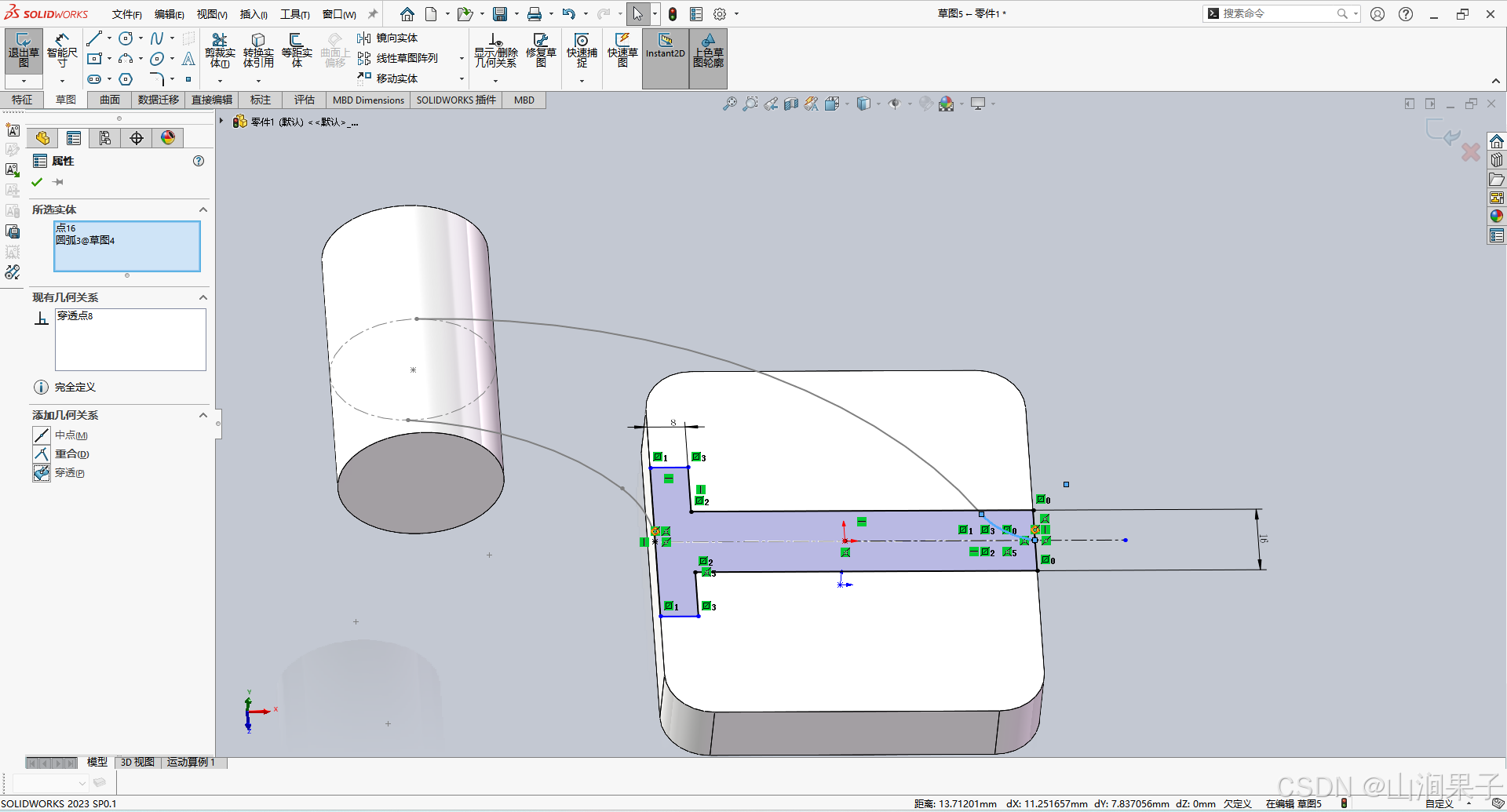Open the 插入 (Insert) menu

pyautogui.click(x=253, y=13)
